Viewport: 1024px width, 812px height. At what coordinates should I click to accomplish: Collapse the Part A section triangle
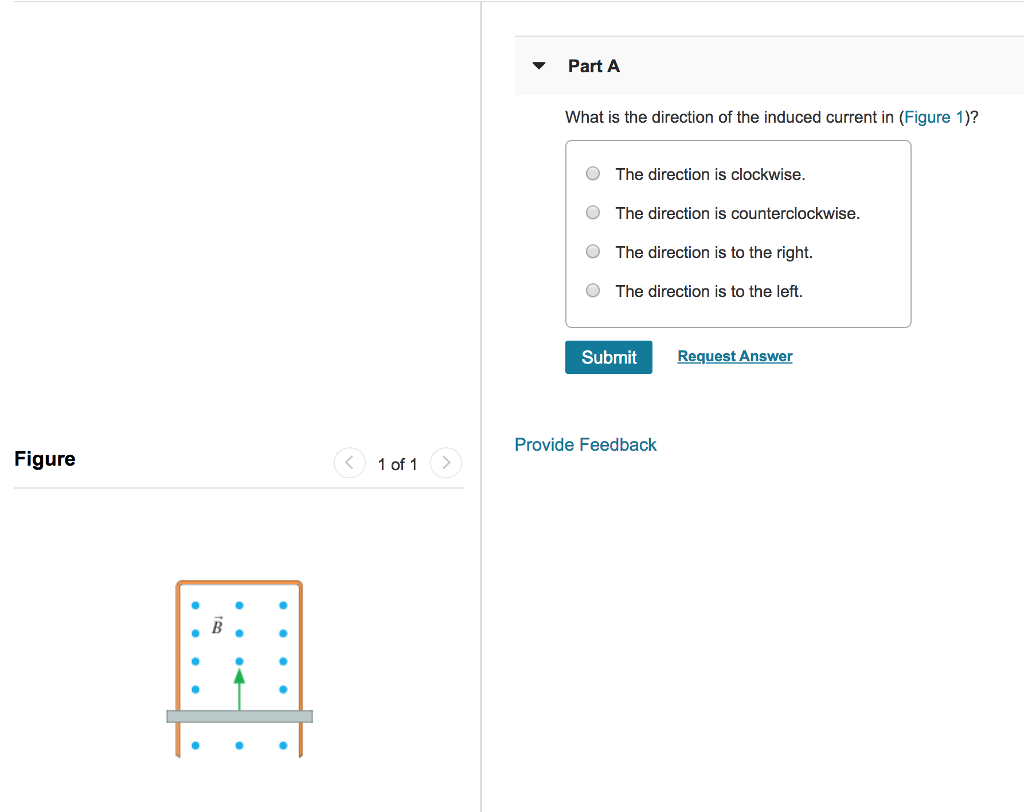539,65
